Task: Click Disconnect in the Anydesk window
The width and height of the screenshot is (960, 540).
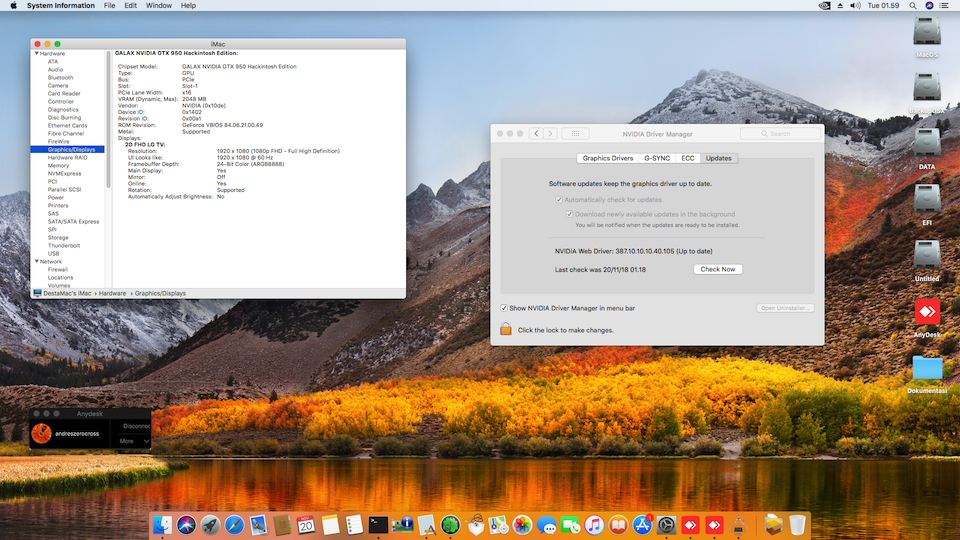Action: pyautogui.click(x=135, y=425)
